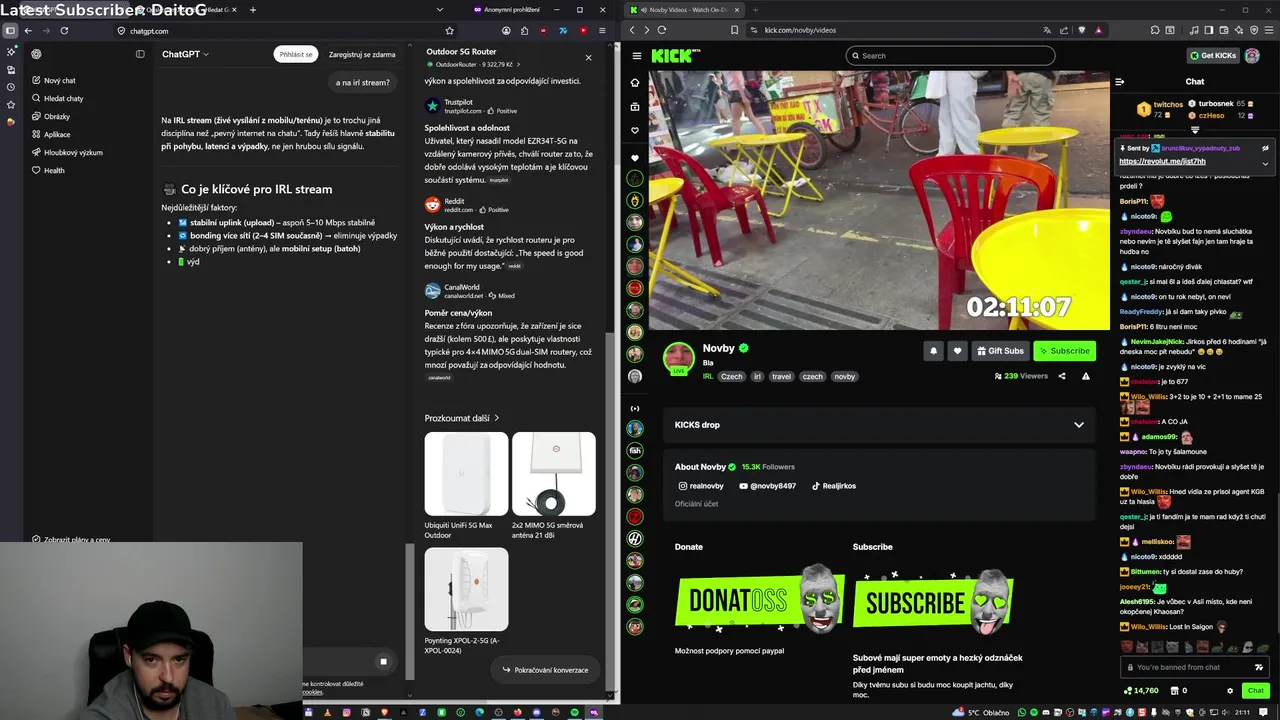Viewport: 1280px width, 720px height.
Task: Open Kick hamburger menu
Action: [x=636, y=56]
